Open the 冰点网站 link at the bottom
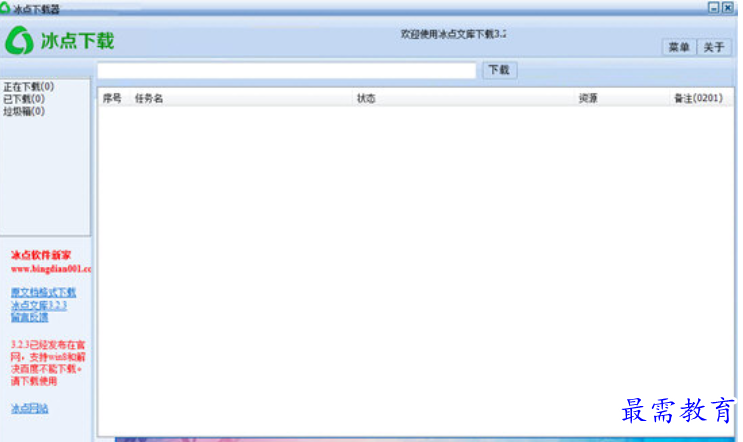This screenshot has height=442, width=743. click(x=29, y=408)
